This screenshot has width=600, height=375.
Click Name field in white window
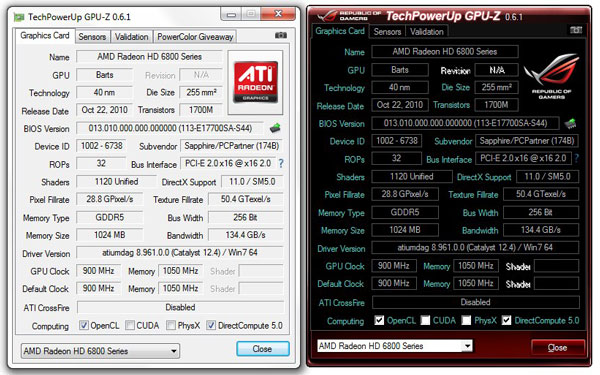[x=149, y=57]
